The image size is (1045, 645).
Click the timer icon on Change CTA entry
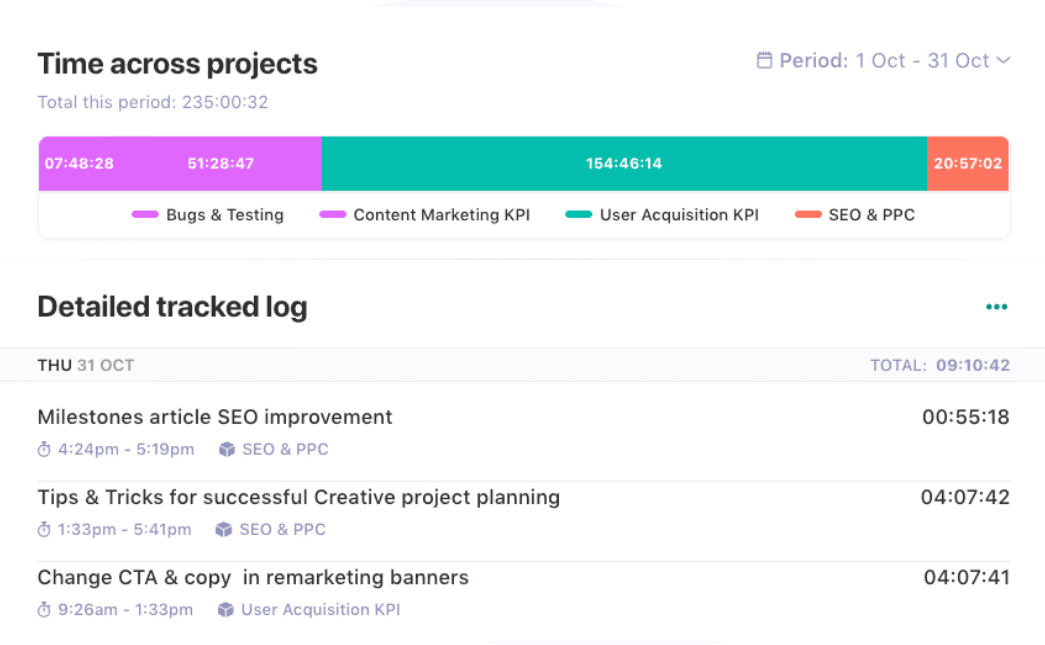click(44, 609)
